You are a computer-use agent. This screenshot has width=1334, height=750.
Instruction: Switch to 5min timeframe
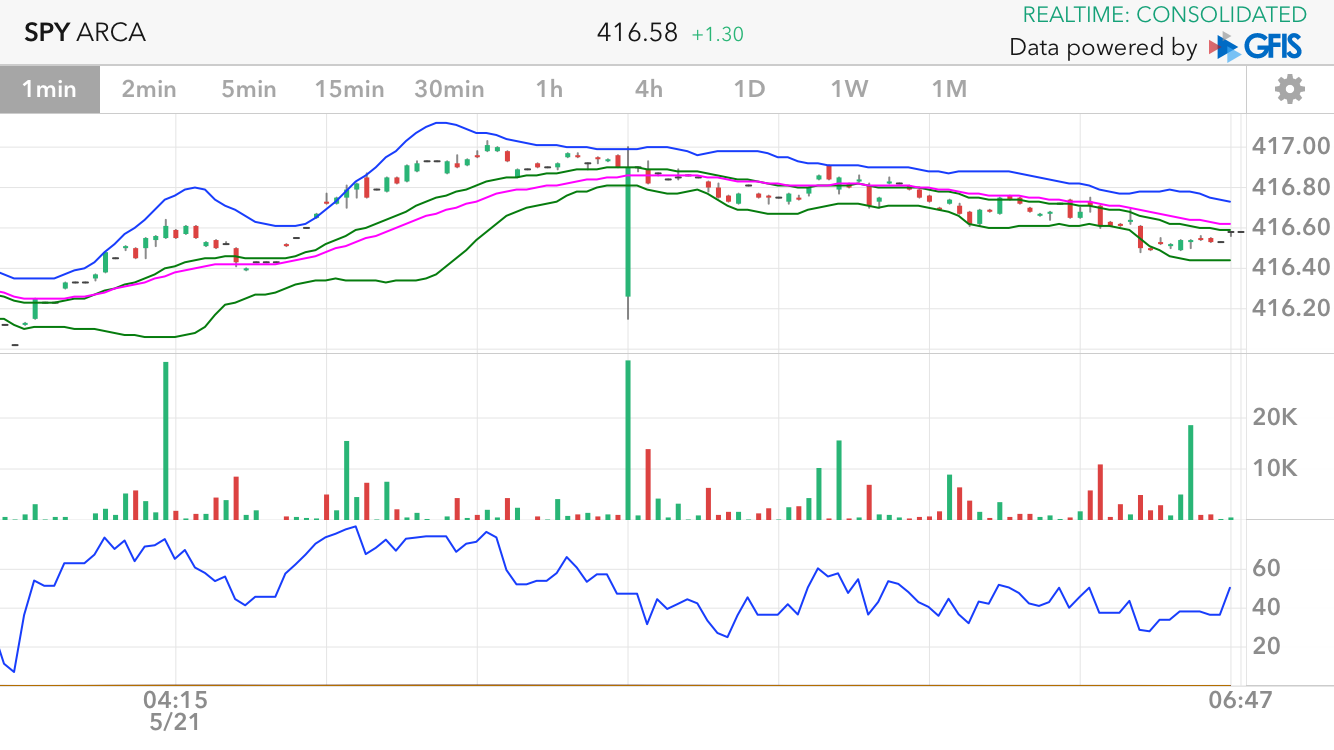click(249, 89)
